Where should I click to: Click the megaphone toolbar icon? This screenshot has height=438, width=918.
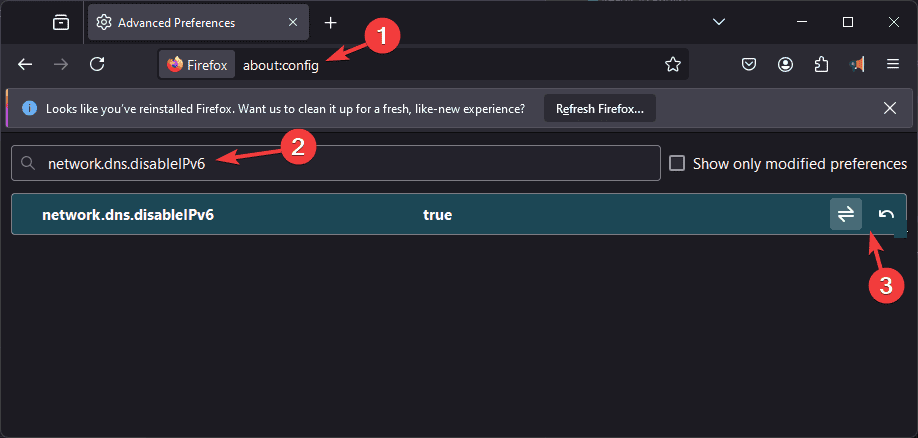point(857,64)
